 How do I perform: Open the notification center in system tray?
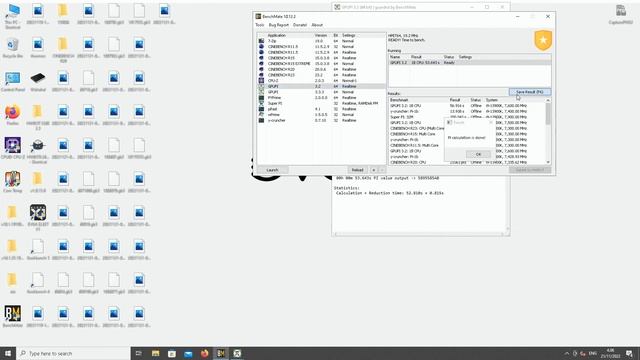[629, 353]
